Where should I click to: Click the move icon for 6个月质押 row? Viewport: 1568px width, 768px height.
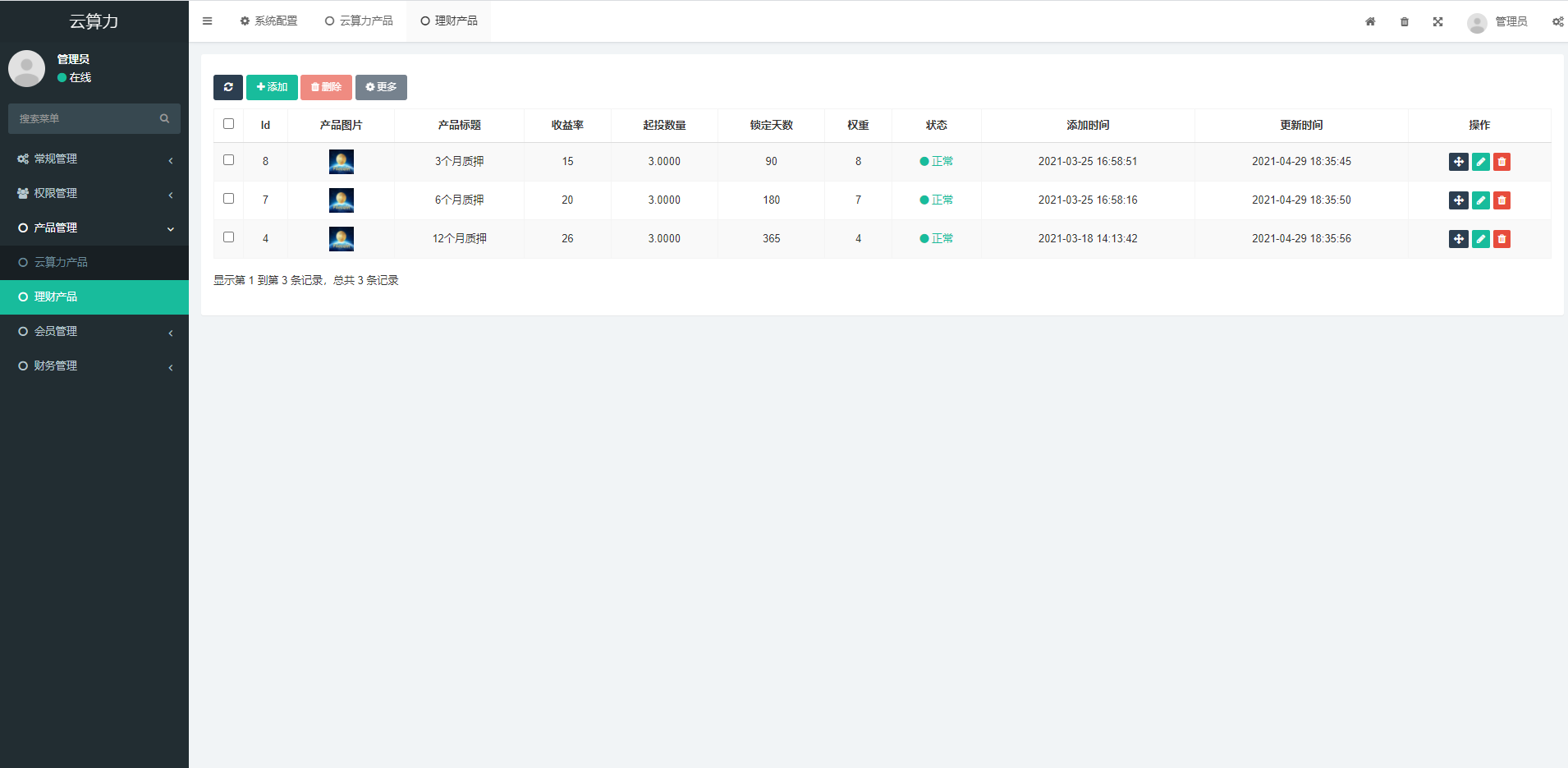[1458, 200]
